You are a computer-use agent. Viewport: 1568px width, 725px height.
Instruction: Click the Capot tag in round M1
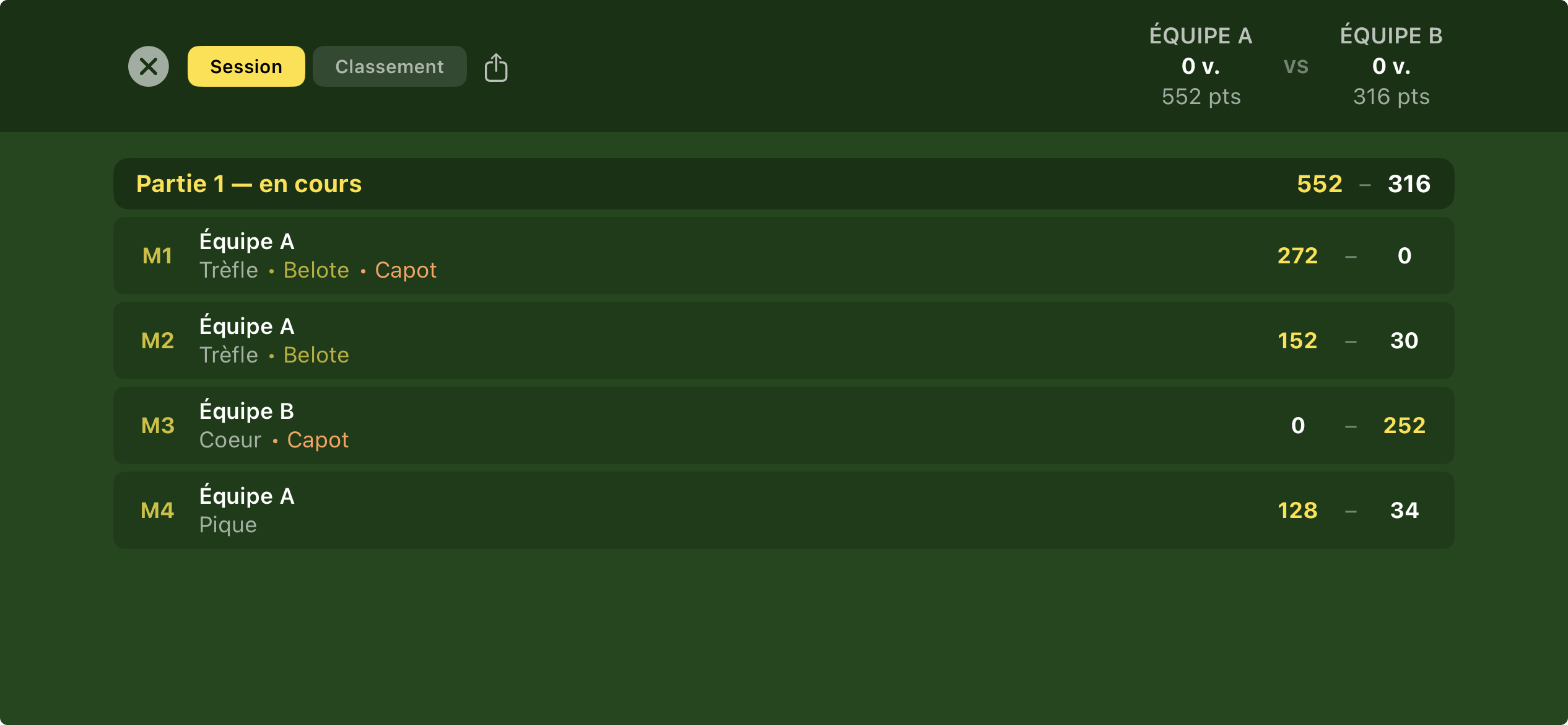tap(406, 270)
